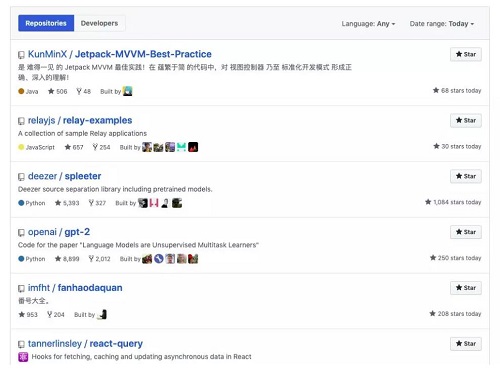This screenshot has height=376, width=500.
Task: Click the repo icon beside deezer / spleeter
Action: point(21,177)
